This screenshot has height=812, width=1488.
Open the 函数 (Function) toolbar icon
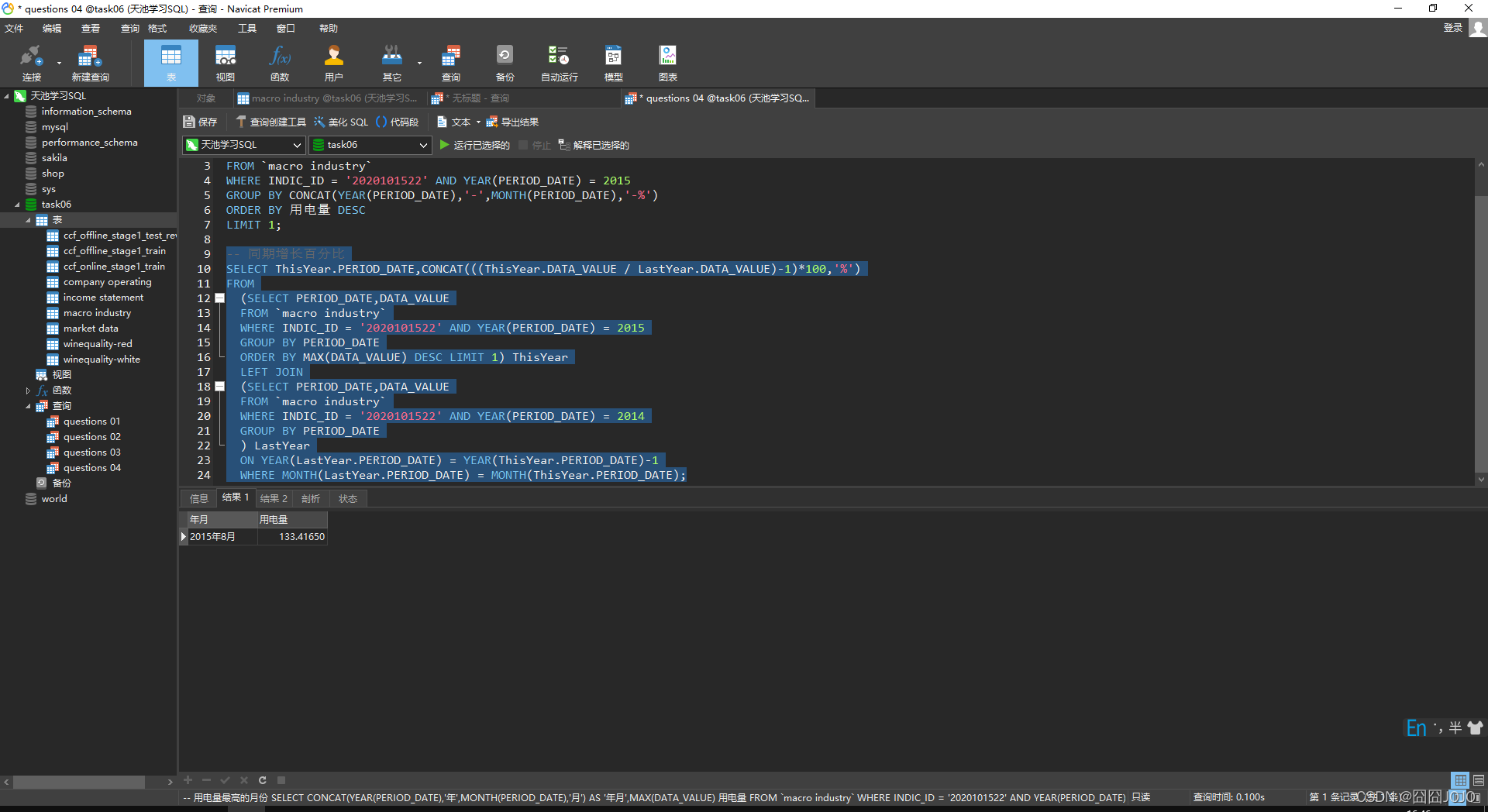[x=280, y=63]
